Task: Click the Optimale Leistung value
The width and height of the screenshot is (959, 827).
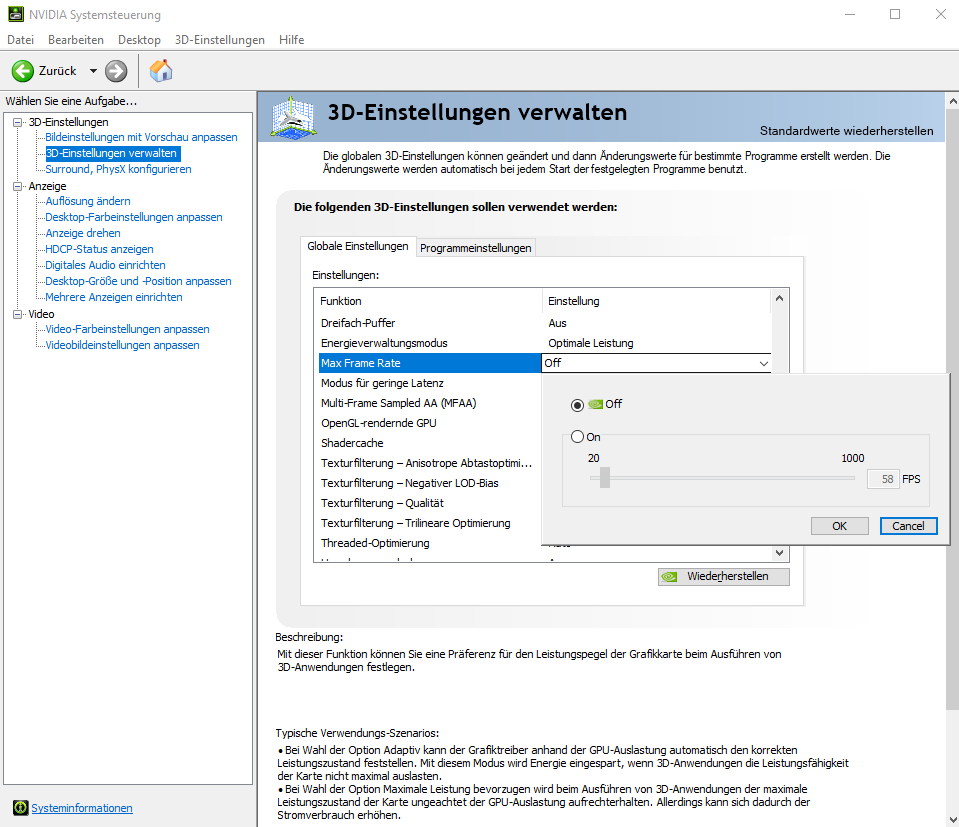Action: [591, 343]
